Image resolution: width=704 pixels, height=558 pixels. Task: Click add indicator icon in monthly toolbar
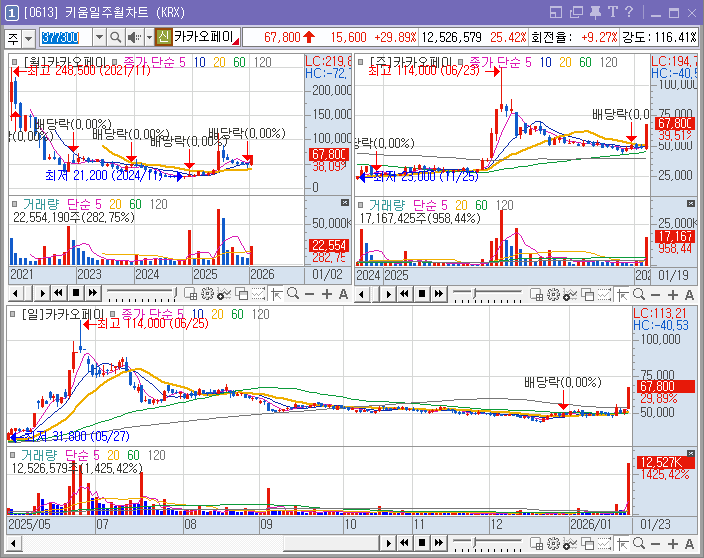(224, 294)
